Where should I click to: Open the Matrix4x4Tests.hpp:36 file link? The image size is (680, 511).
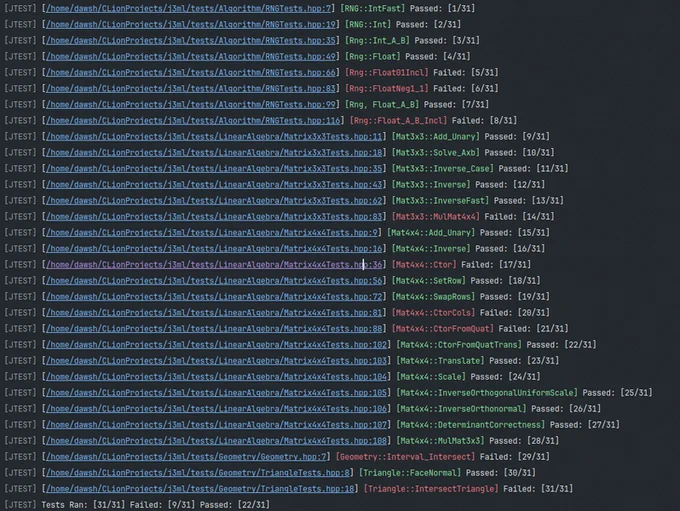pos(215,265)
